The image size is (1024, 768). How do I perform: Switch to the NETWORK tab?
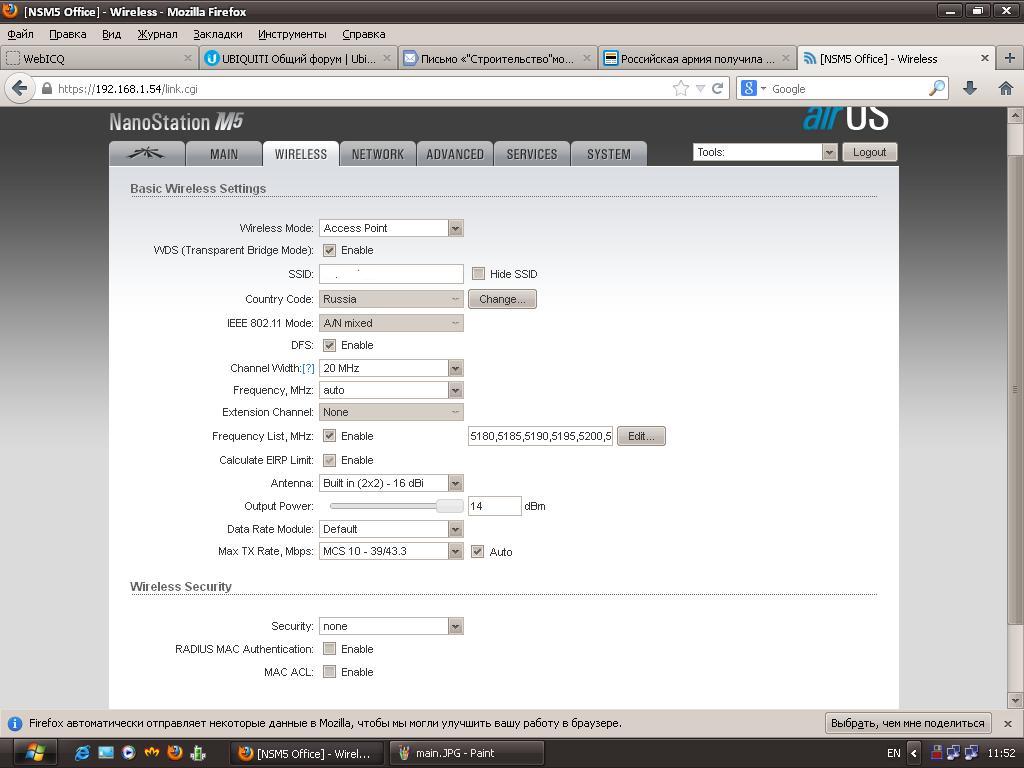377,154
